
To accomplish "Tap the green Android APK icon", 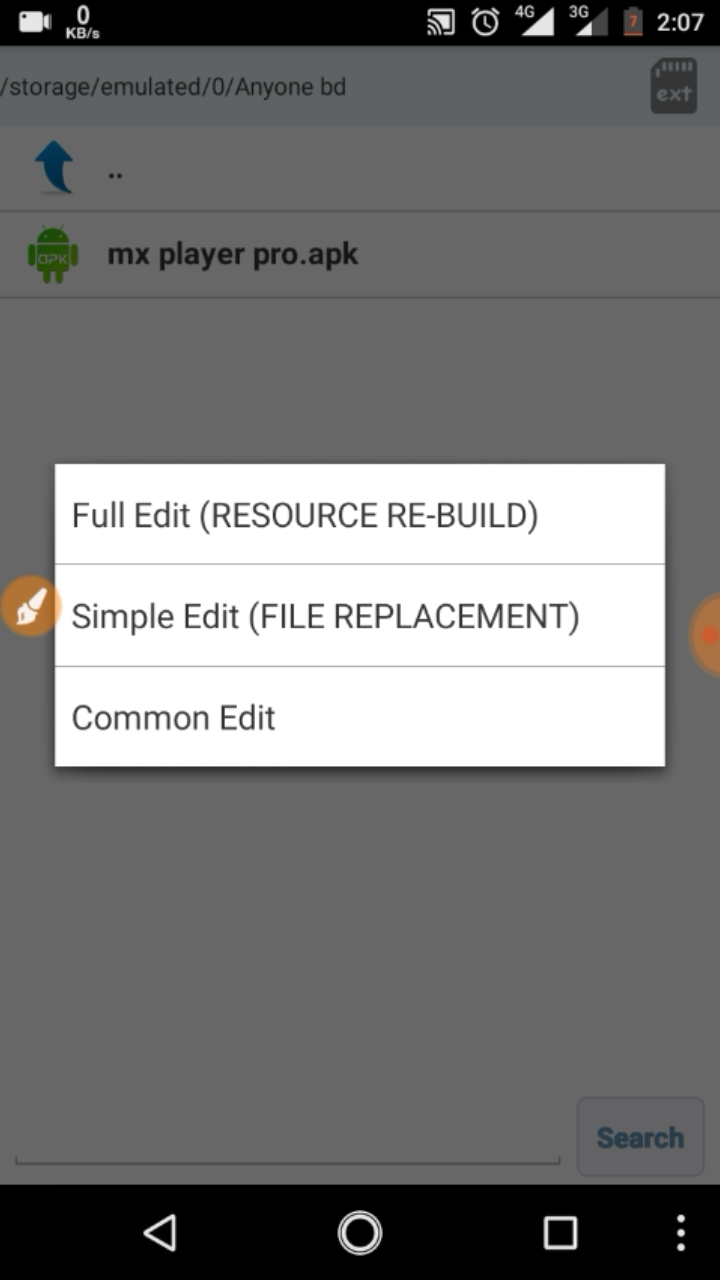I will [x=53, y=254].
